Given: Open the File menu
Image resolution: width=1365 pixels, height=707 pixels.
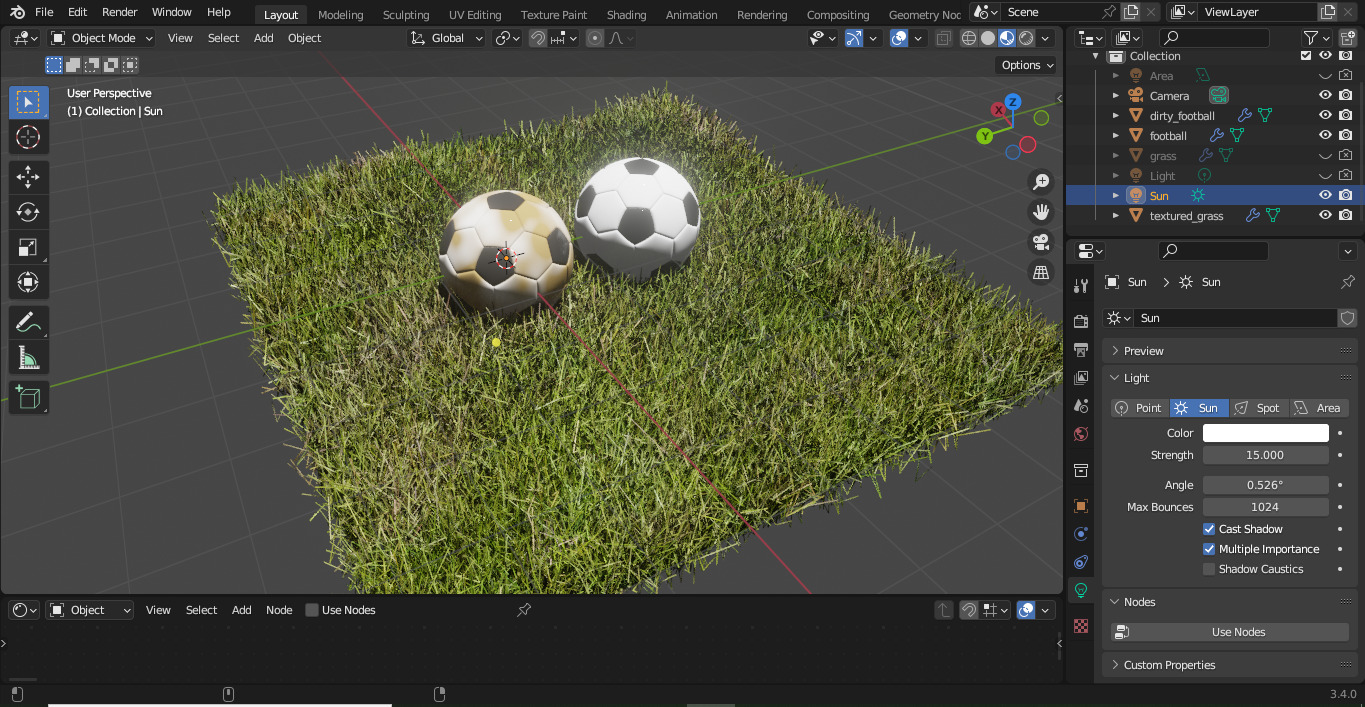Looking at the screenshot, I should (x=44, y=12).
